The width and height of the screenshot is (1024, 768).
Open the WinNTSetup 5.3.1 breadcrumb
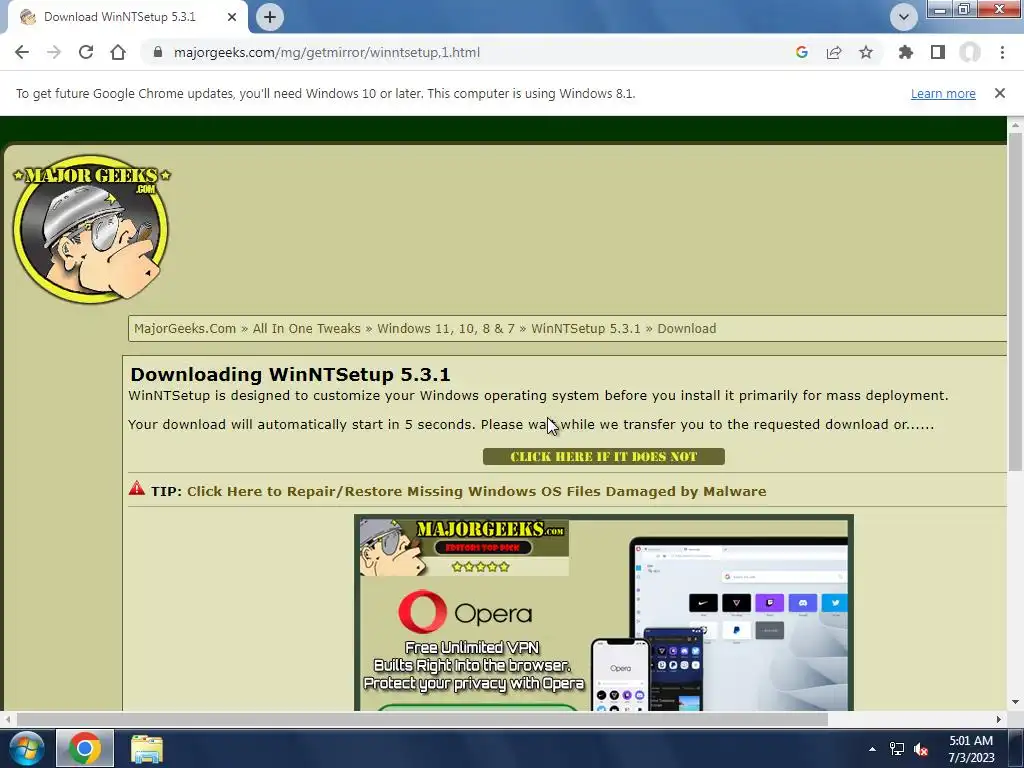pos(586,328)
